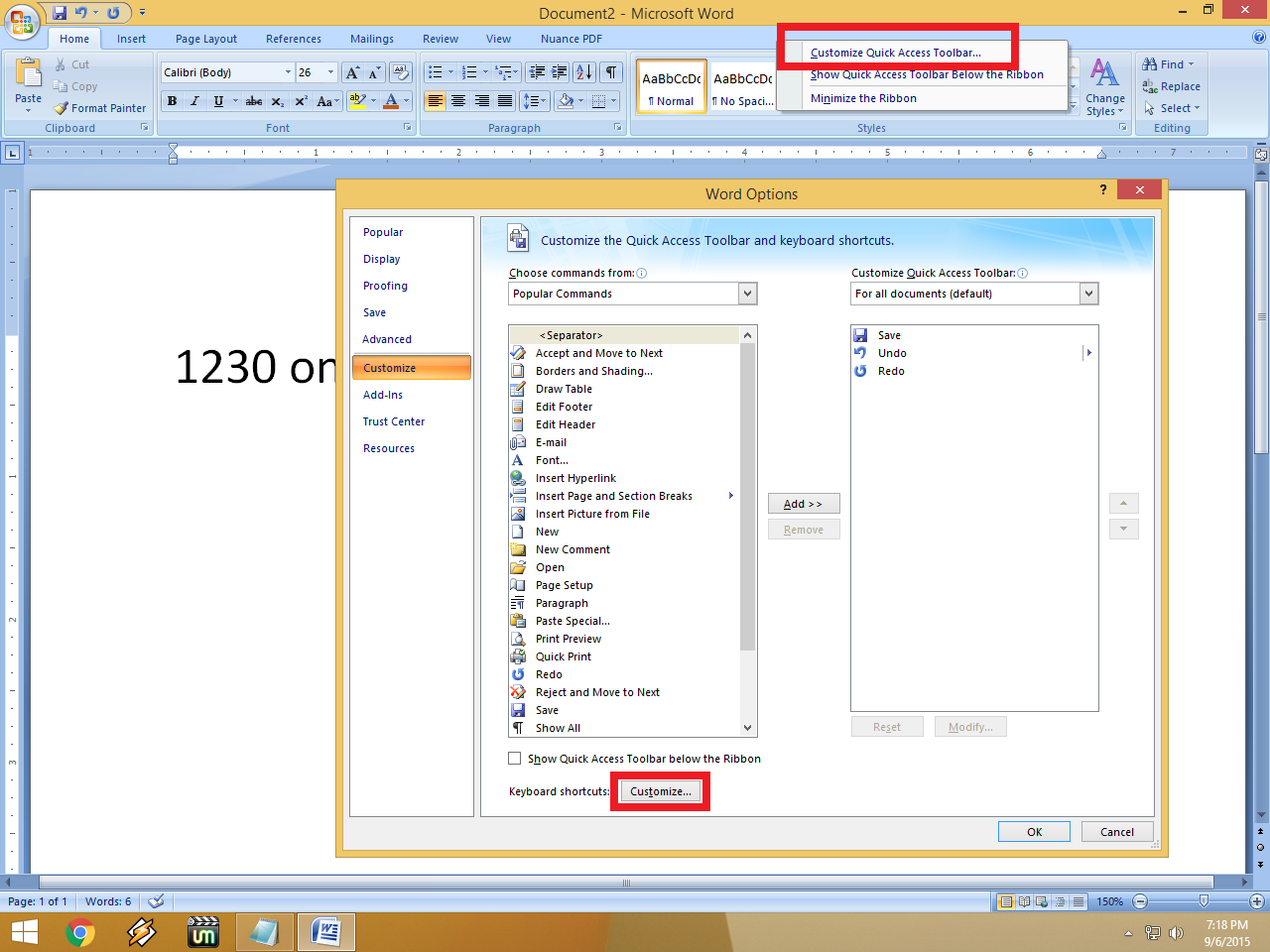Click the Modify button

(970, 727)
